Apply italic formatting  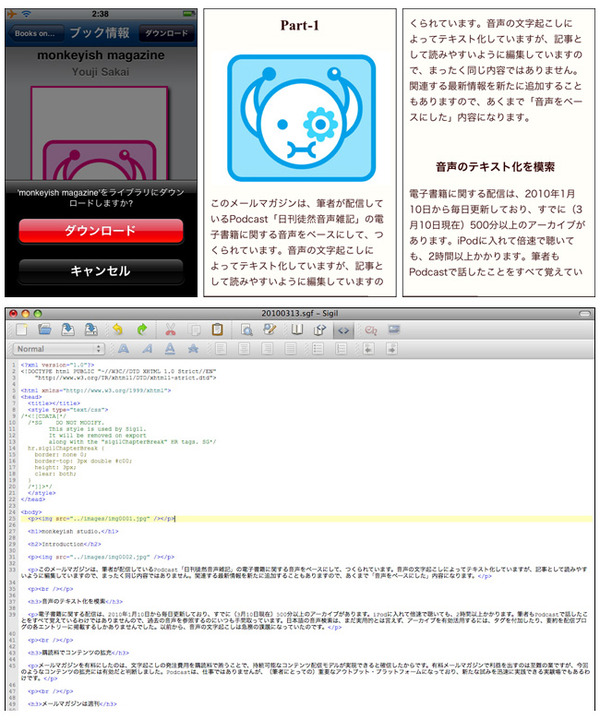click(x=147, y=349)
